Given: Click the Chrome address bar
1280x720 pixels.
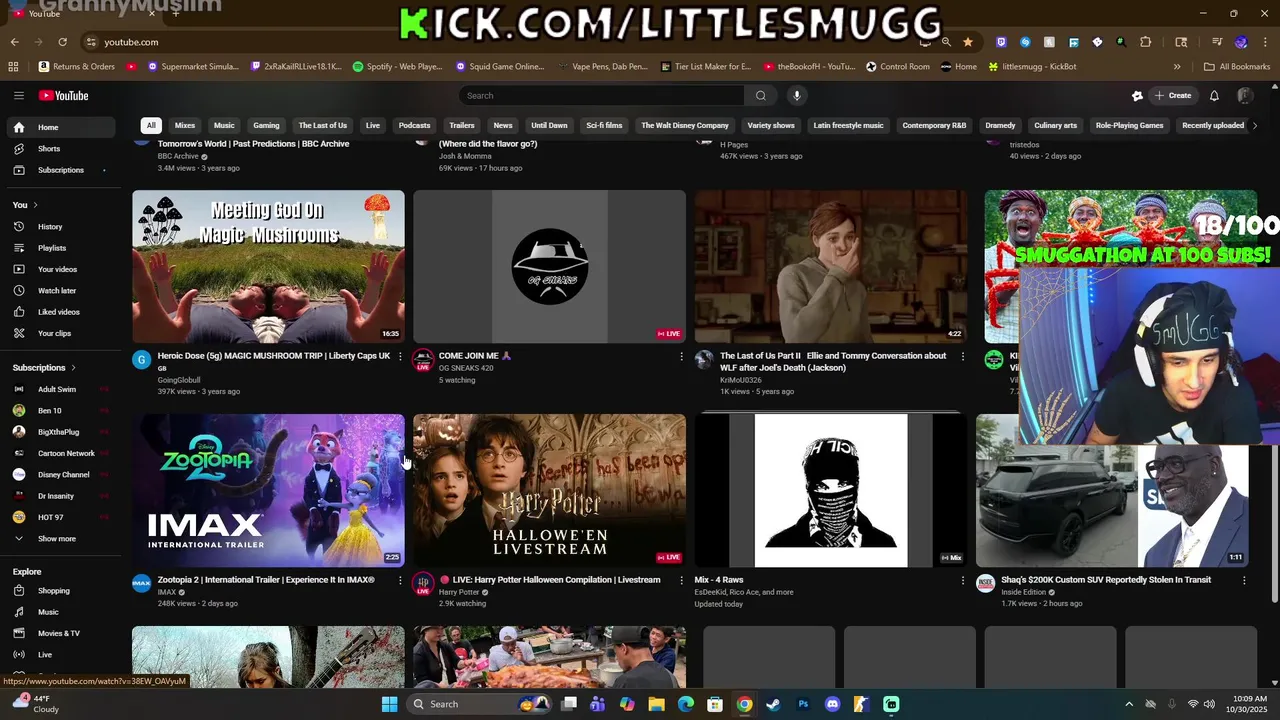Looking at the screenshot, I should tap(500, 42).
